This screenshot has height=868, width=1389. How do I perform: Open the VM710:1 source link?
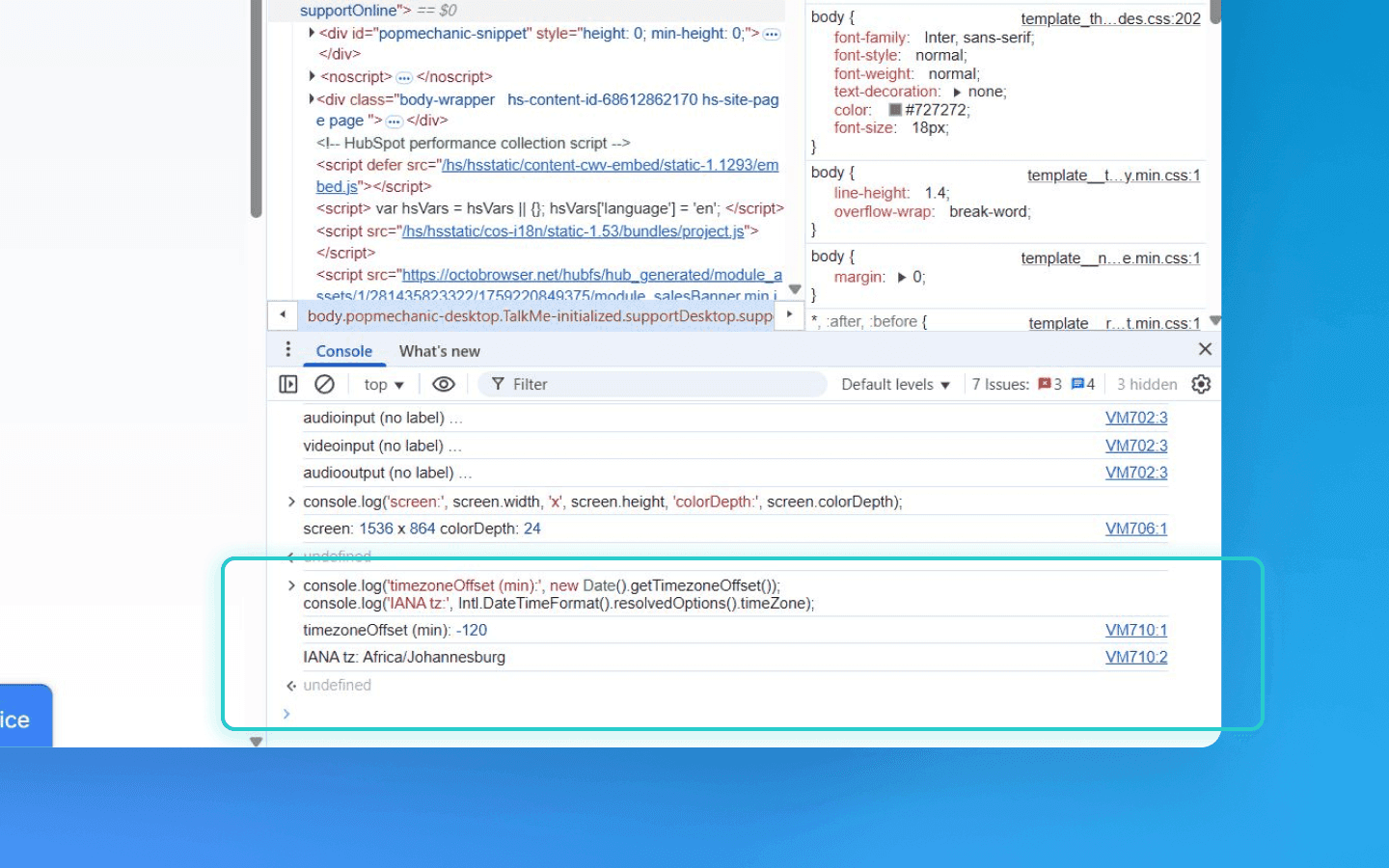click(1136, 630)
